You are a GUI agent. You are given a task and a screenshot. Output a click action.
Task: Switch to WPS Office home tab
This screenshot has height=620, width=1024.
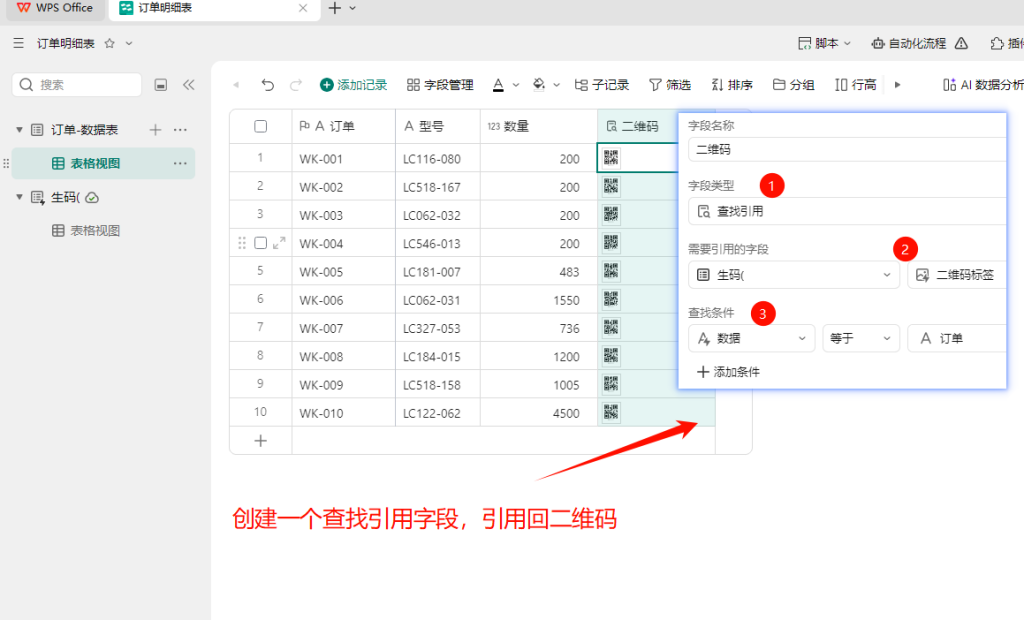pyautogui.click(x=55, y=8)
